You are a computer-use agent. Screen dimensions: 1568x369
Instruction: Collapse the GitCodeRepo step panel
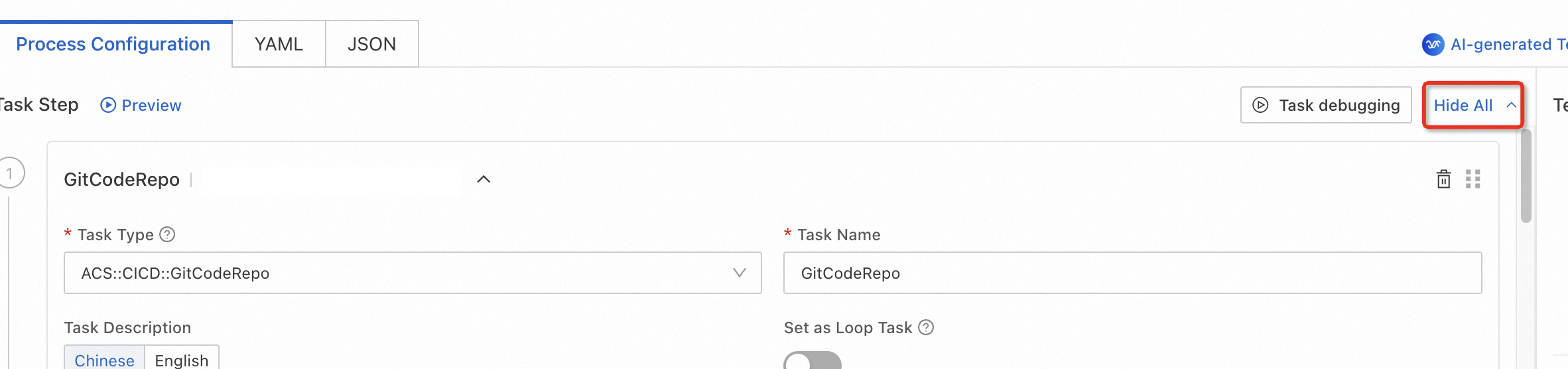(484, 179)
